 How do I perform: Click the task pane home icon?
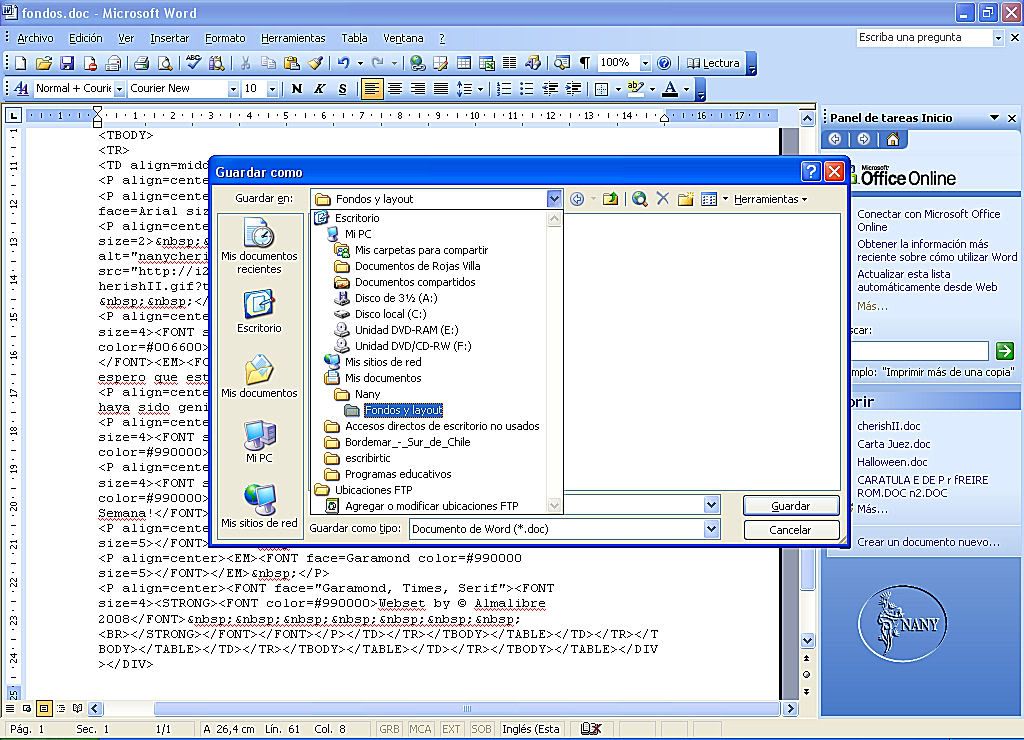pyautogui.click(x=893, y=139)
